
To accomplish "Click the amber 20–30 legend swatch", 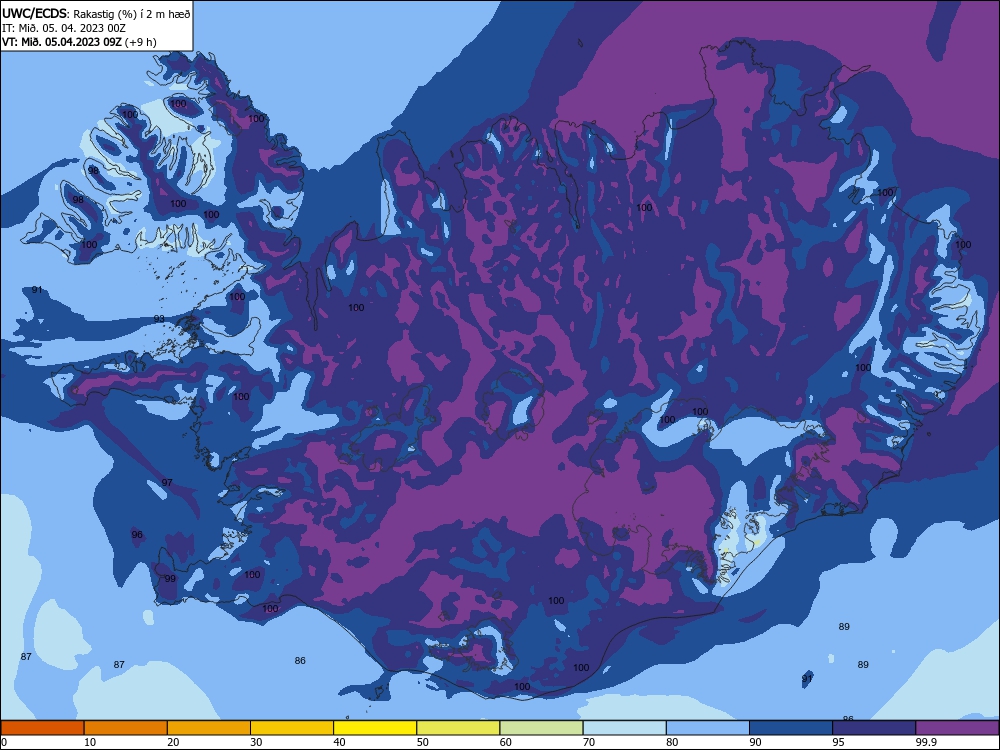I will click(x=209, y=728).
